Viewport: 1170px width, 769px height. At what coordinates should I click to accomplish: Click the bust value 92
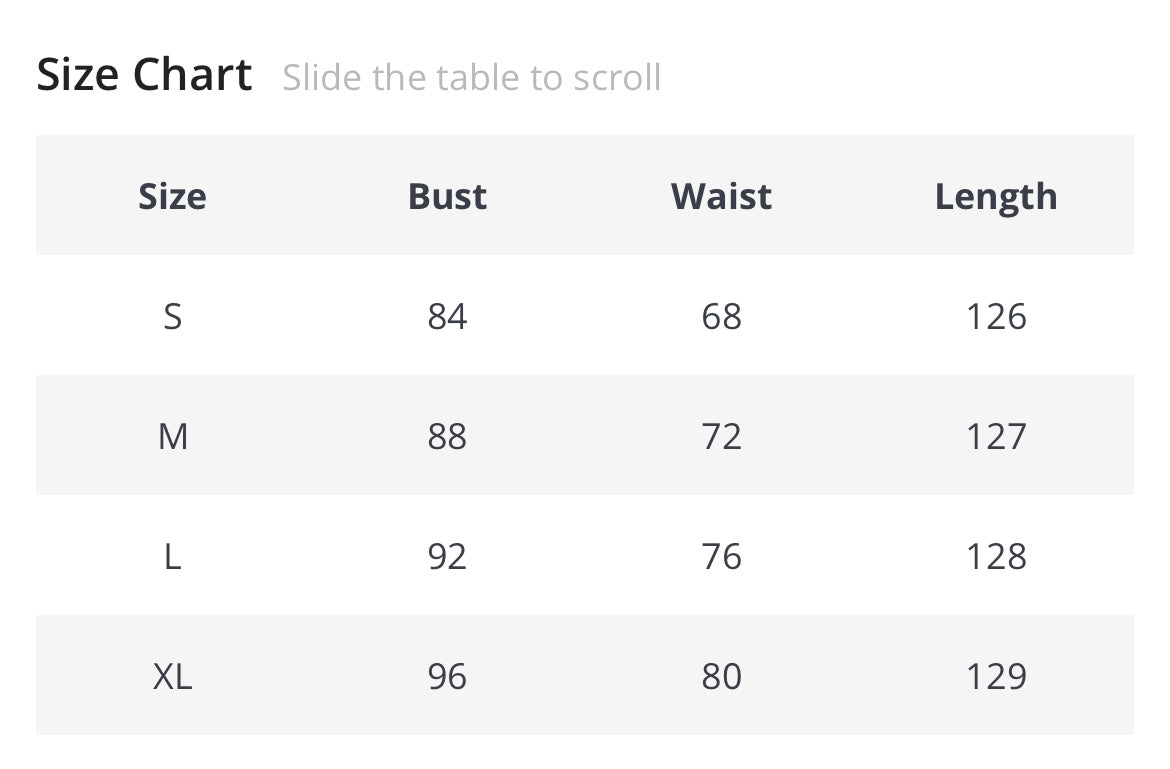click(447, 557)
